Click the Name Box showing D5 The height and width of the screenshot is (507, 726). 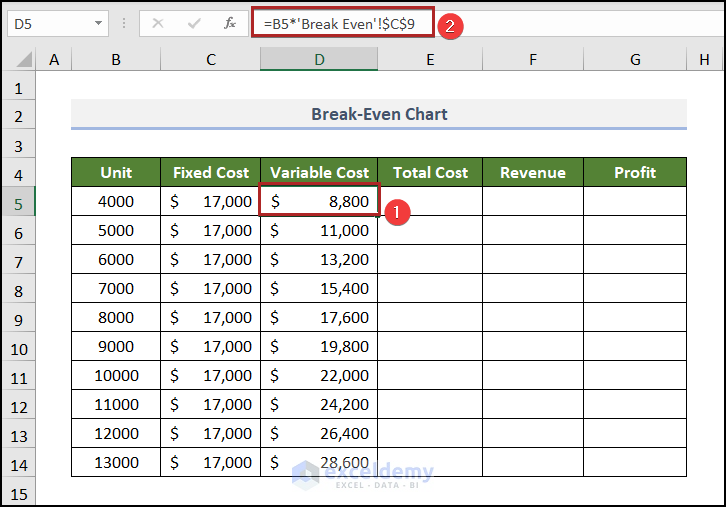(x=48, y=23)
